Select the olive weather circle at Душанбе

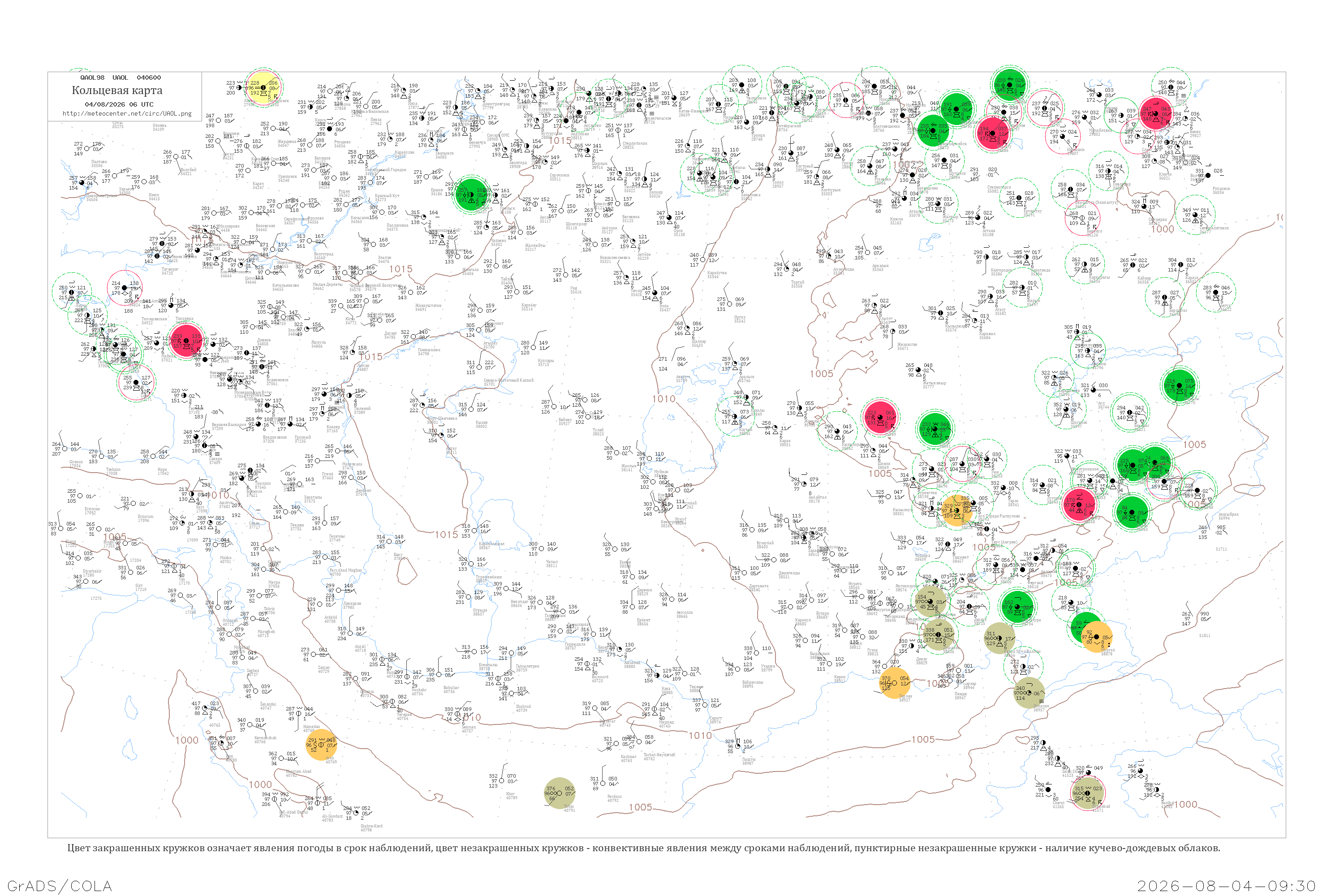click(938, 634)
